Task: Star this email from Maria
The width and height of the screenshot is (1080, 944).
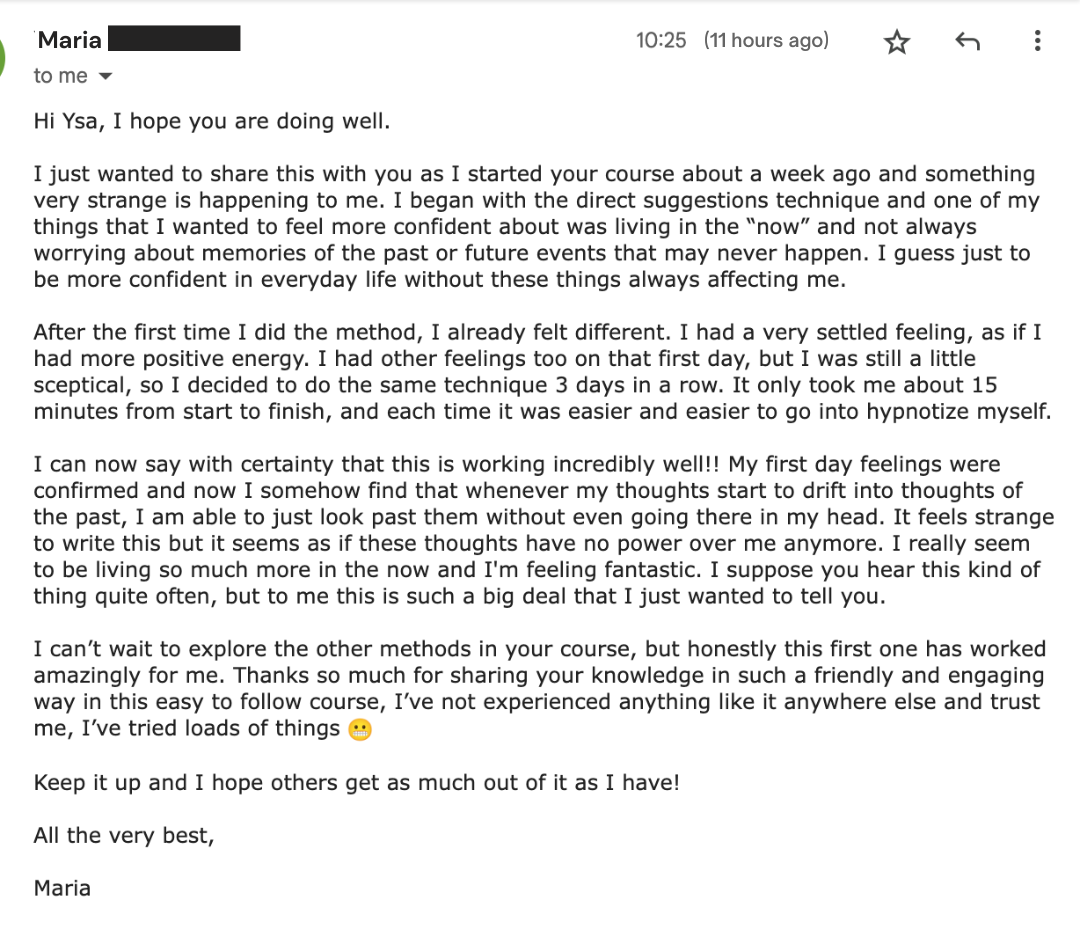Action: pos(897,42)
